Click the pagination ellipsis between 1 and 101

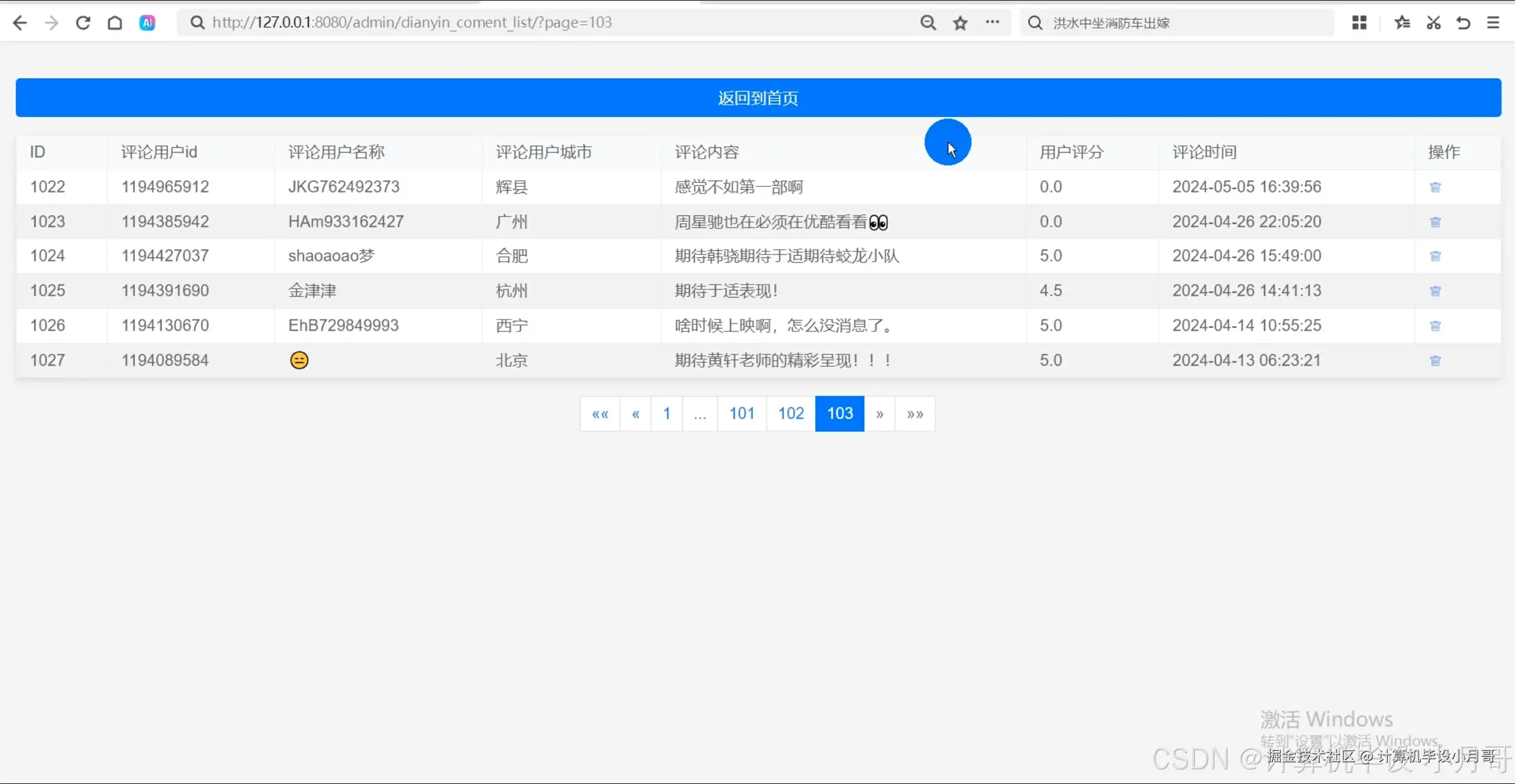pyautogui.click(x=700, y=413)
